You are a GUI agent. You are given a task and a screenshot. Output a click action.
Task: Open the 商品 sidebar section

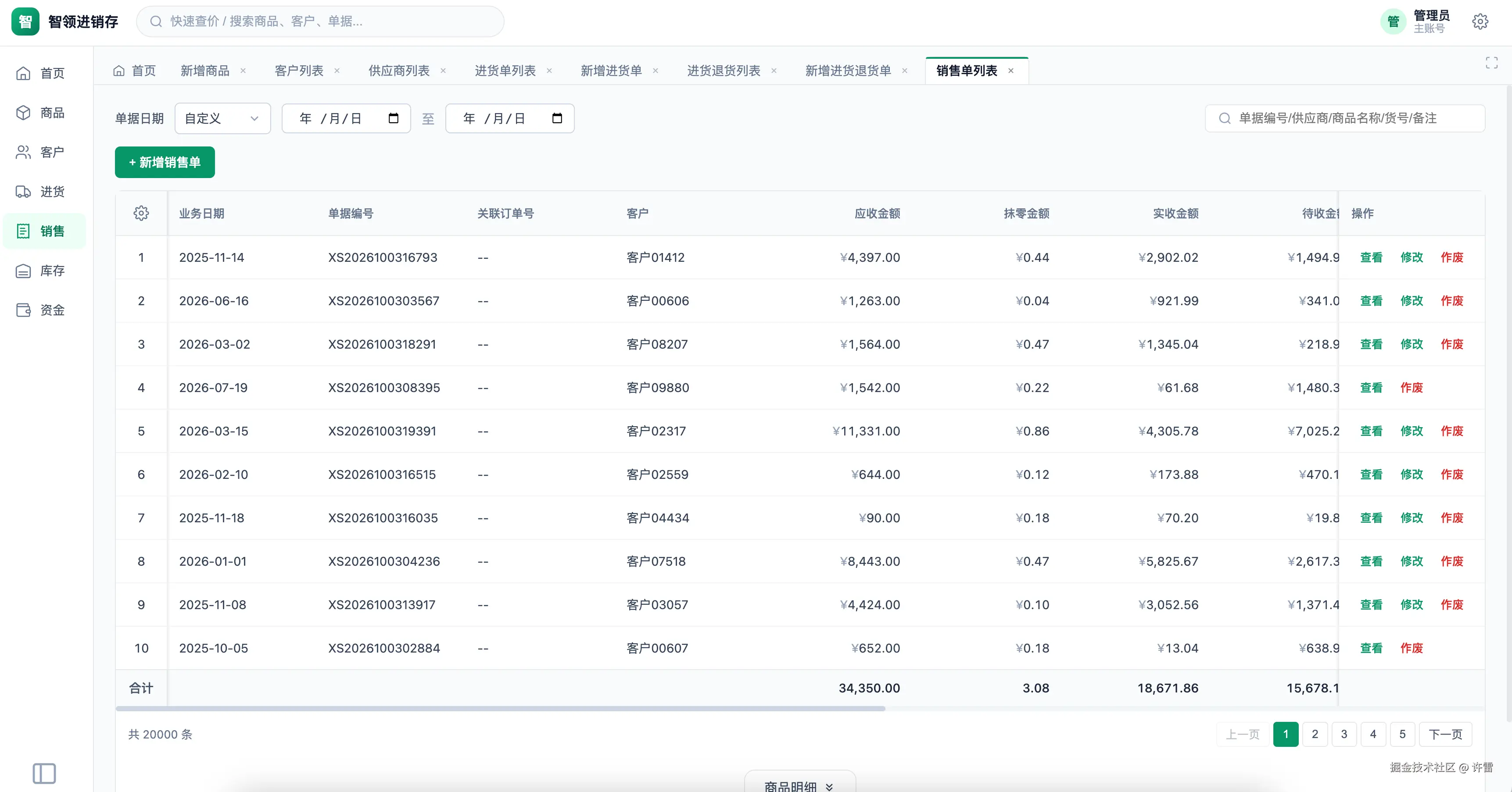44,113
